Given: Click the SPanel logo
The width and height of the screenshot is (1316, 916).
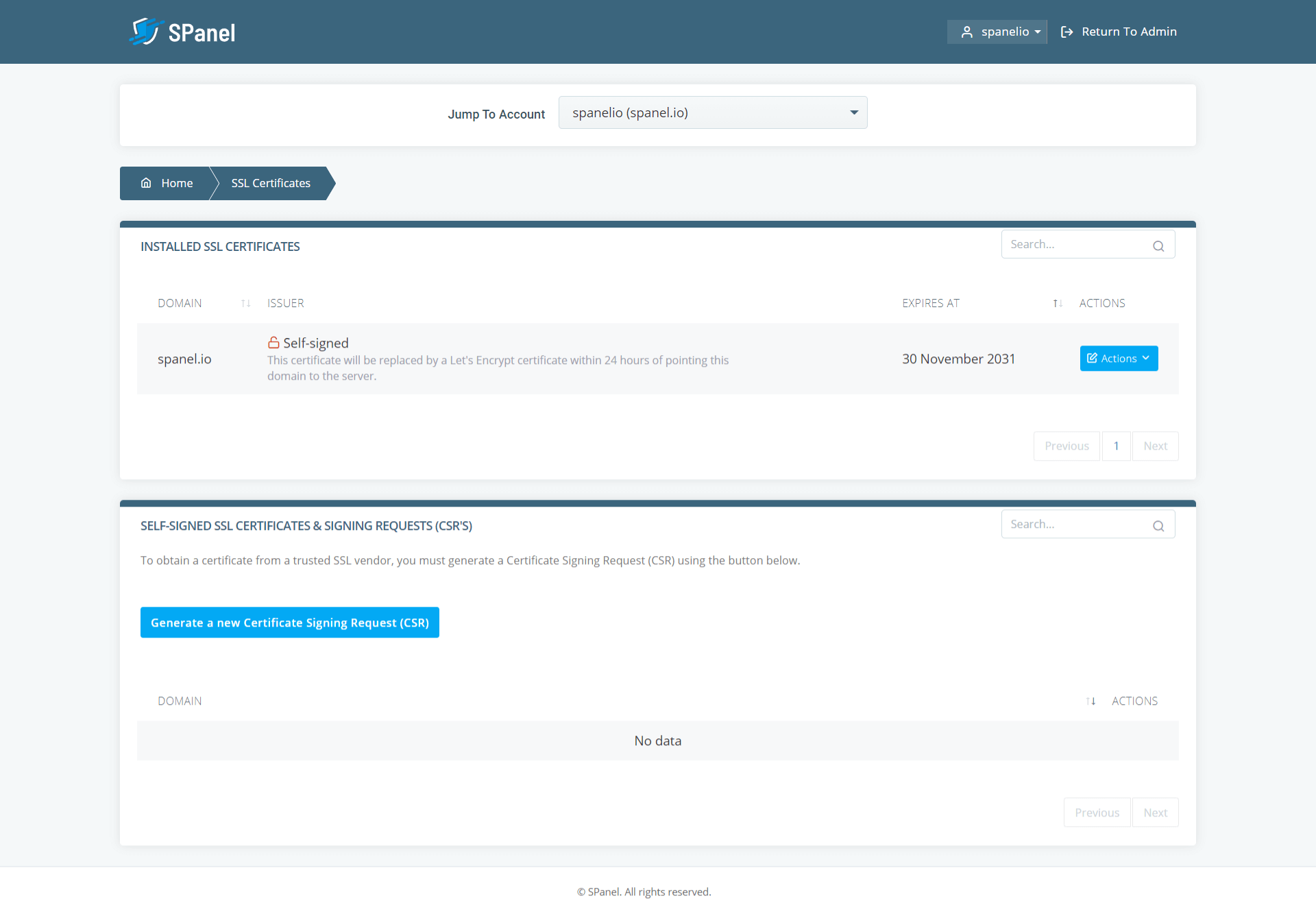Looking at the screenshot, I should point(182,32).
